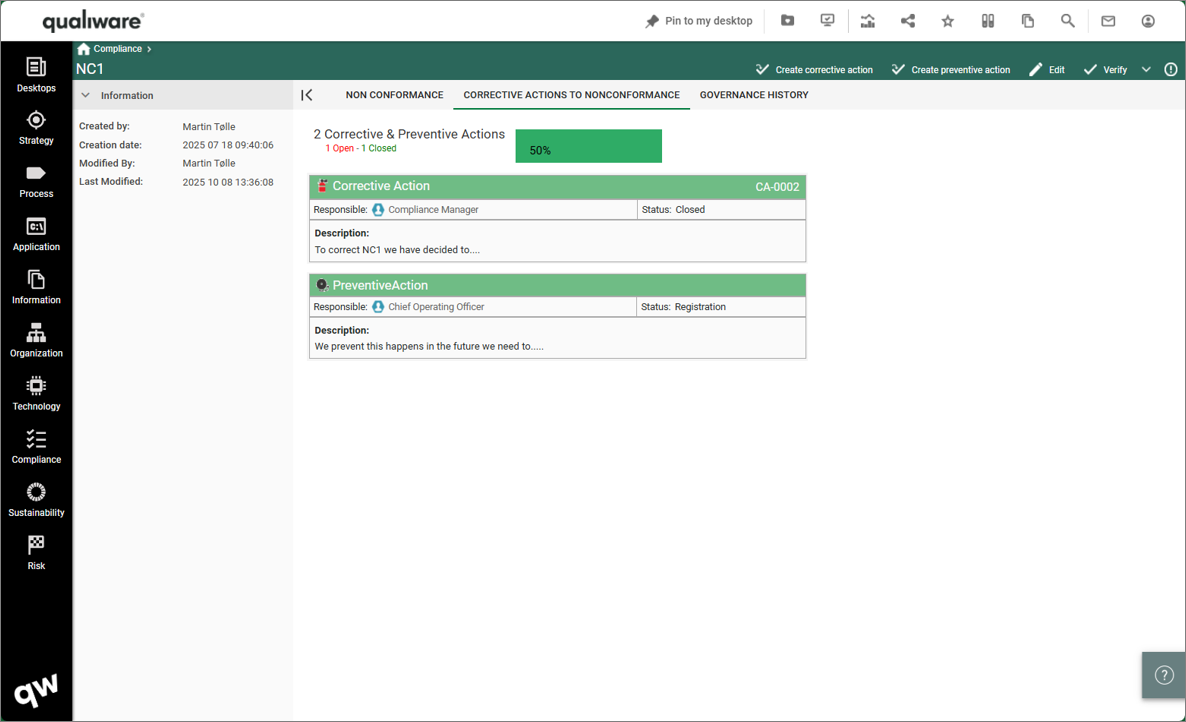Image resolution: width=1186 pixels, height=722 pixels.
Task: Add page to favorites star
Action: tap(948, 21)
